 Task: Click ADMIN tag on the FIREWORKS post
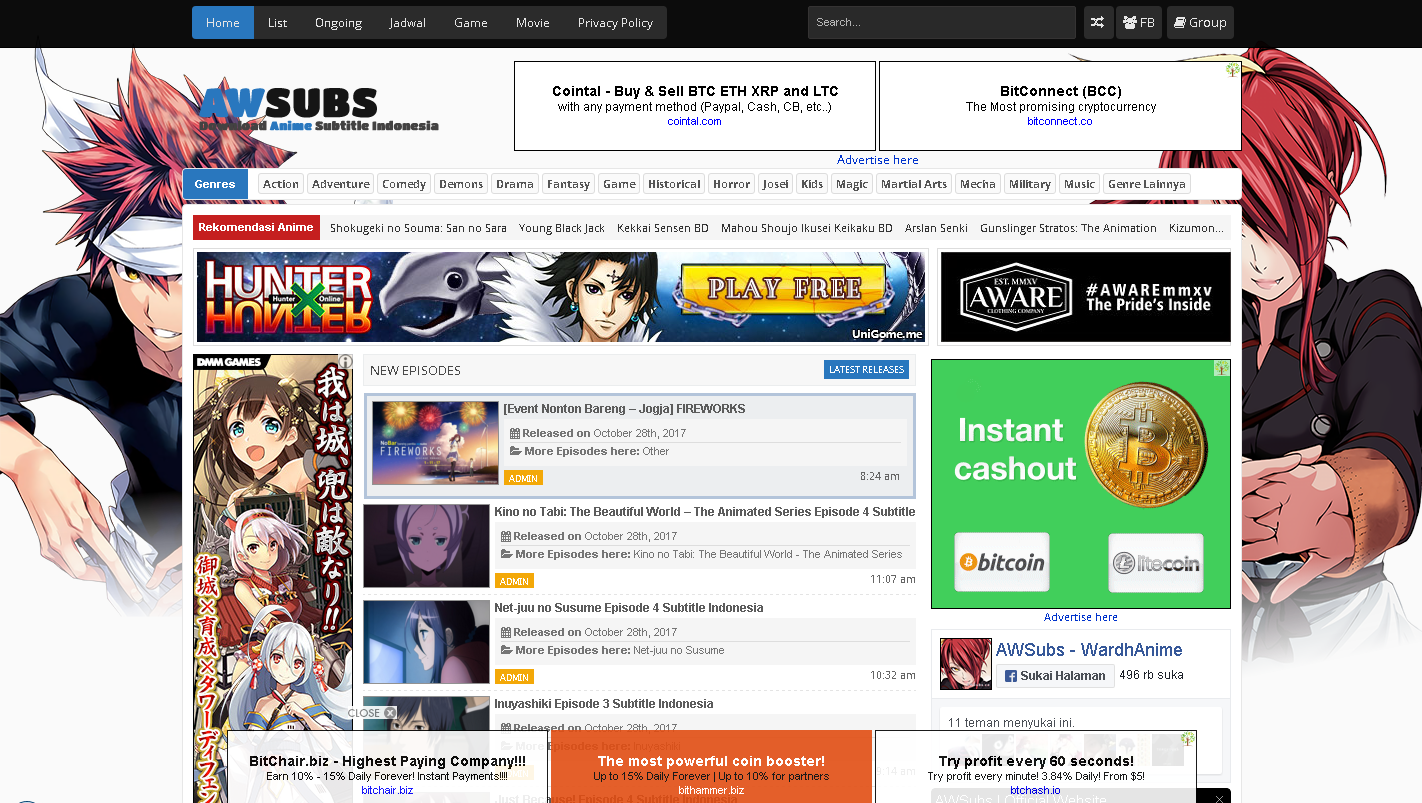pos(523,478)
